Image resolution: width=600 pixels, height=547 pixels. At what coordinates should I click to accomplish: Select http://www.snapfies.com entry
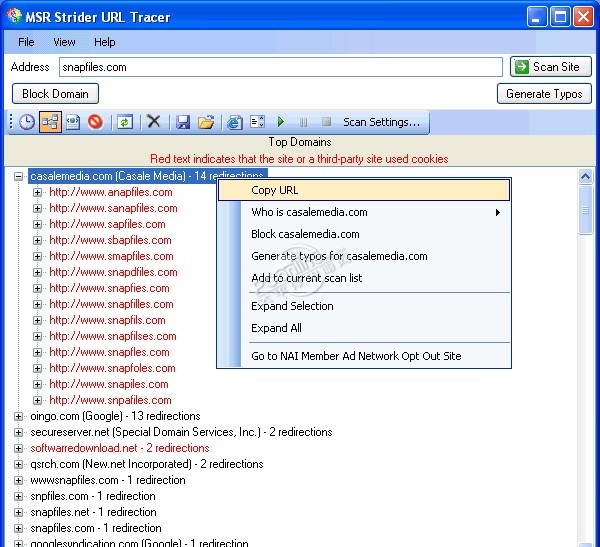pyautogui.click(x=109, y=288)
